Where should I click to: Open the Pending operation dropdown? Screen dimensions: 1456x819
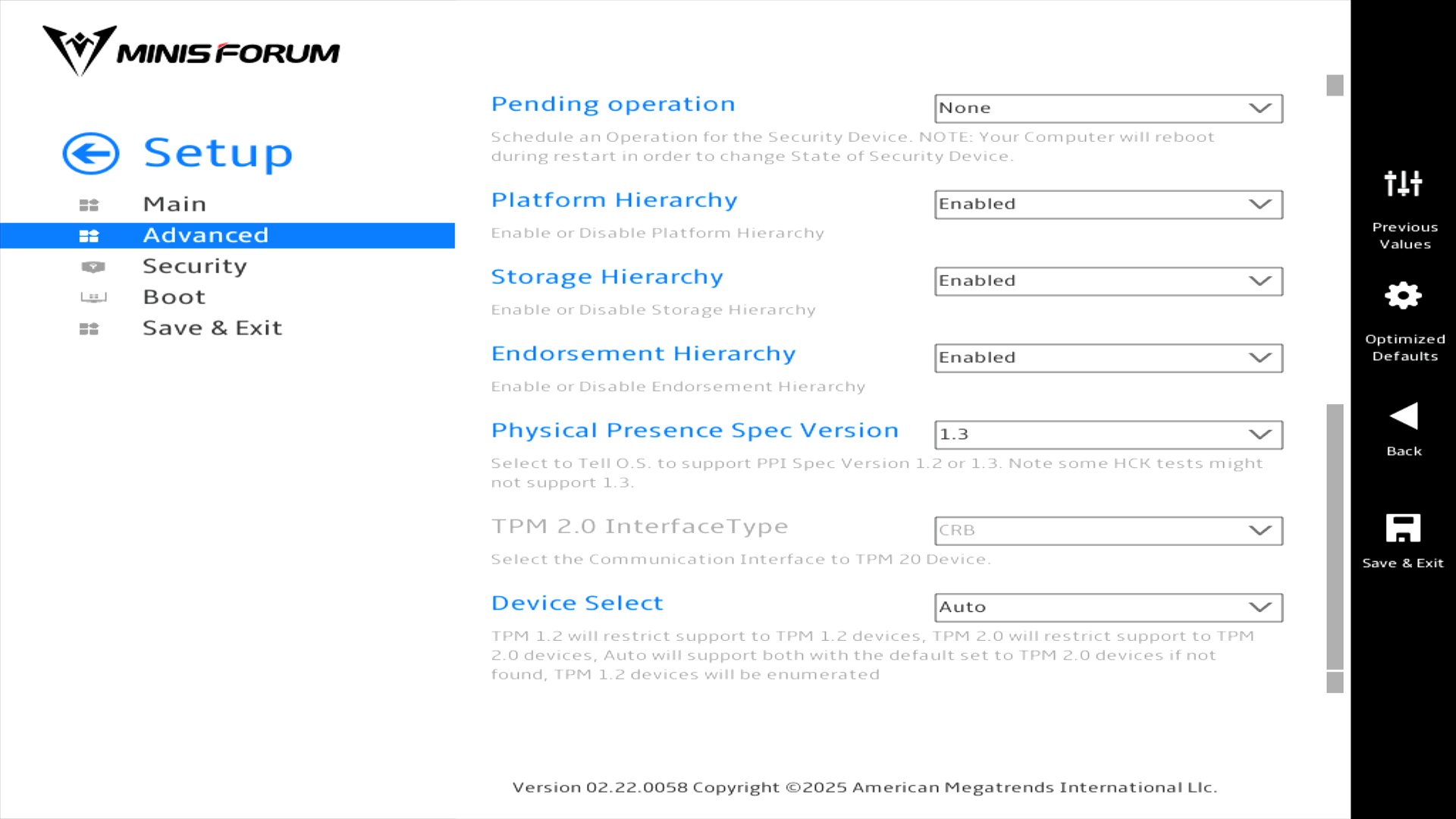coord(1108,108)
